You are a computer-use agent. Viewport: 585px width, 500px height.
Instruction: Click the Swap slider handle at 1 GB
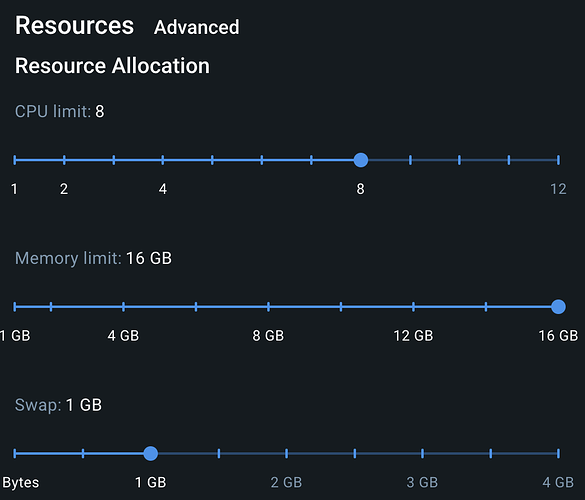(x=151, y=453)
